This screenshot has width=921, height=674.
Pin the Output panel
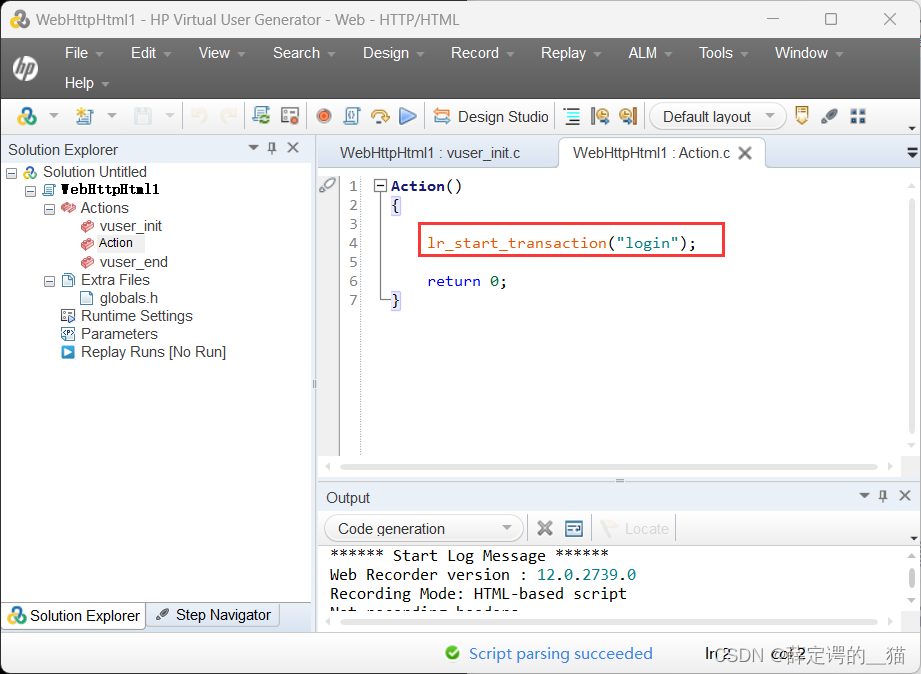click(x=883, y=496)
